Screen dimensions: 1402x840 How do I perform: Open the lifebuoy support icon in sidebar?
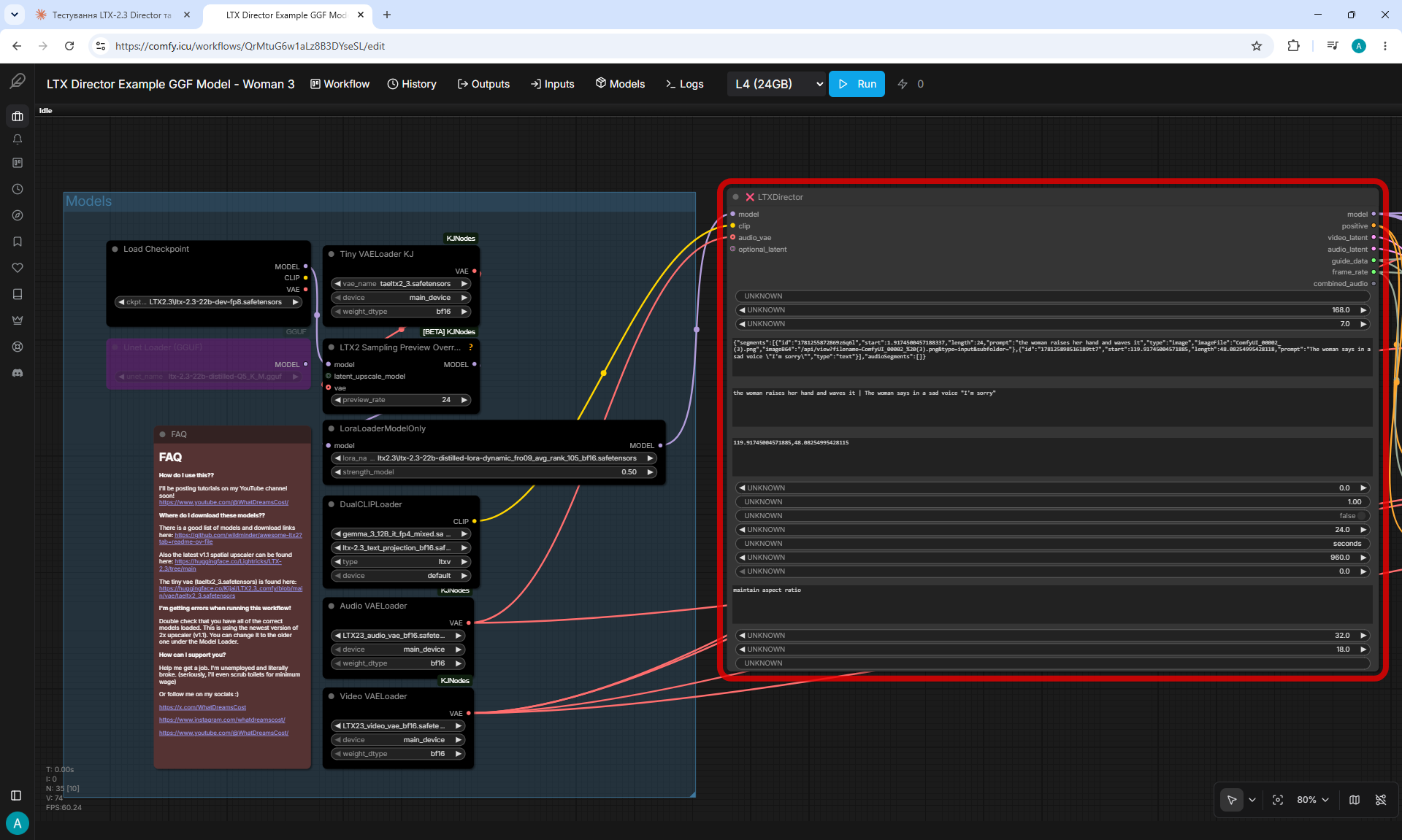18,347
